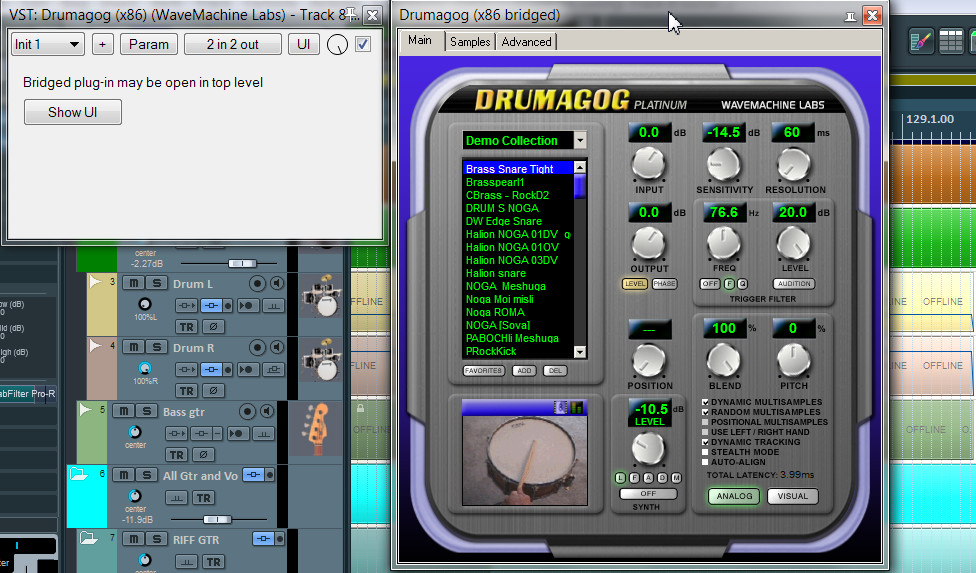Open envelopes button on Drum L track
The height and width of the screenshot is (573, 976).
(273, 305)
